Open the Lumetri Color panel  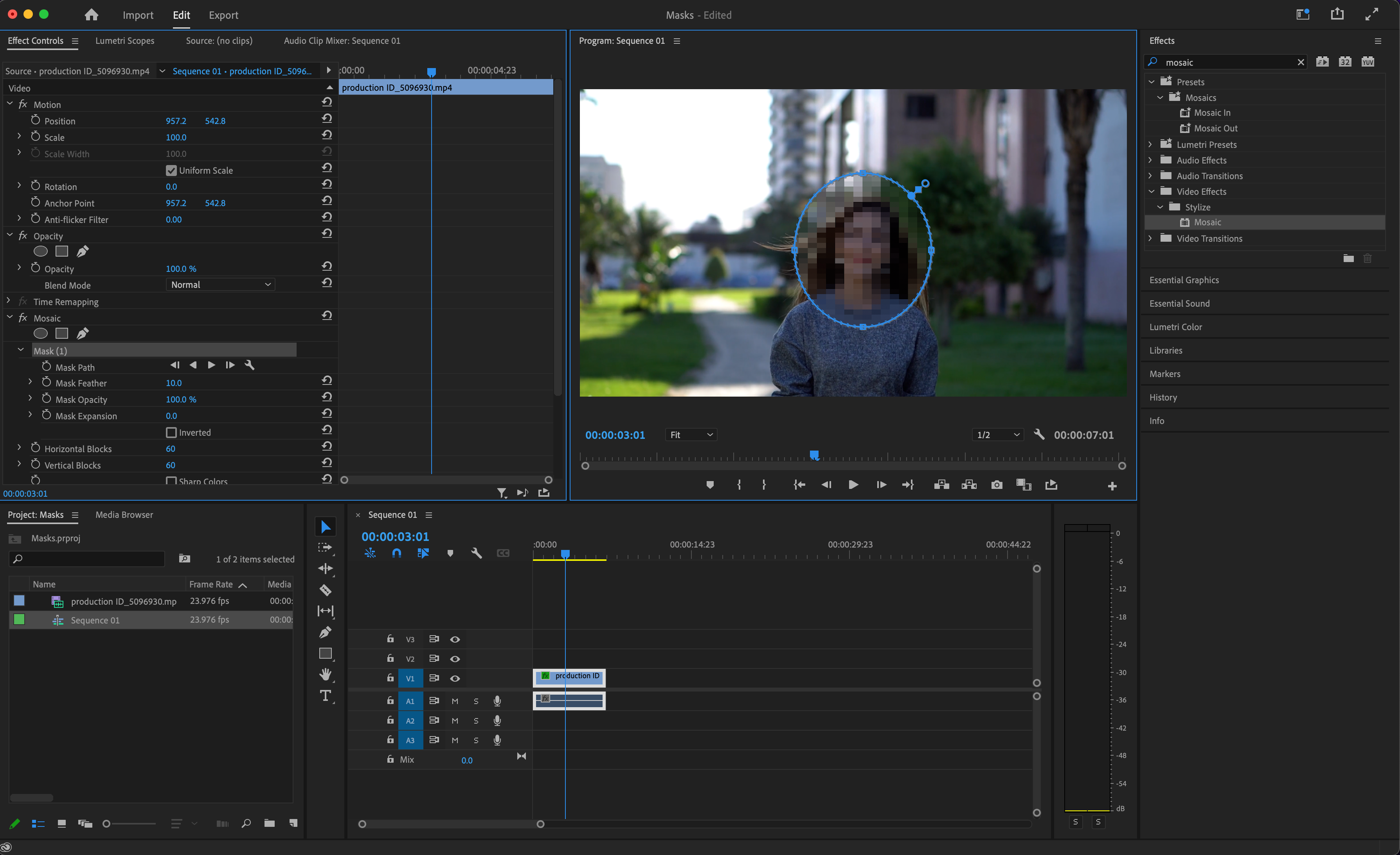point(1175,327)
